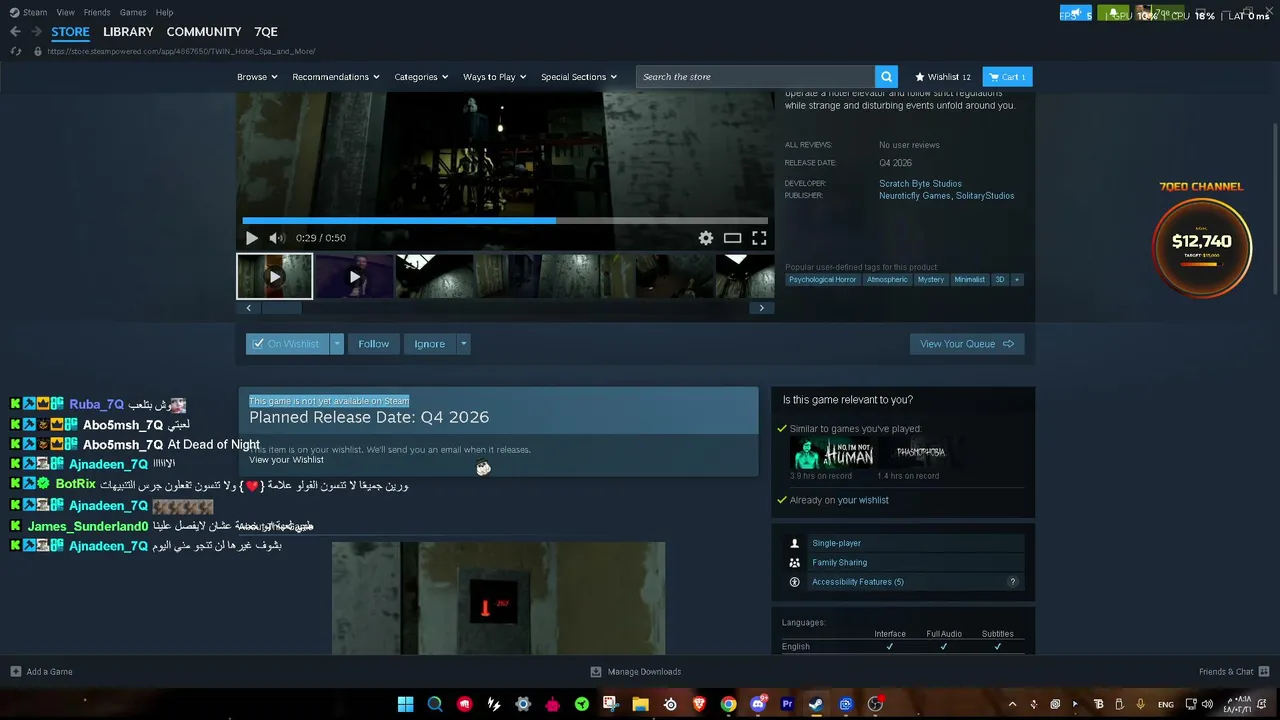Open No, I'm Not Human game capsule

click(832, 453)
